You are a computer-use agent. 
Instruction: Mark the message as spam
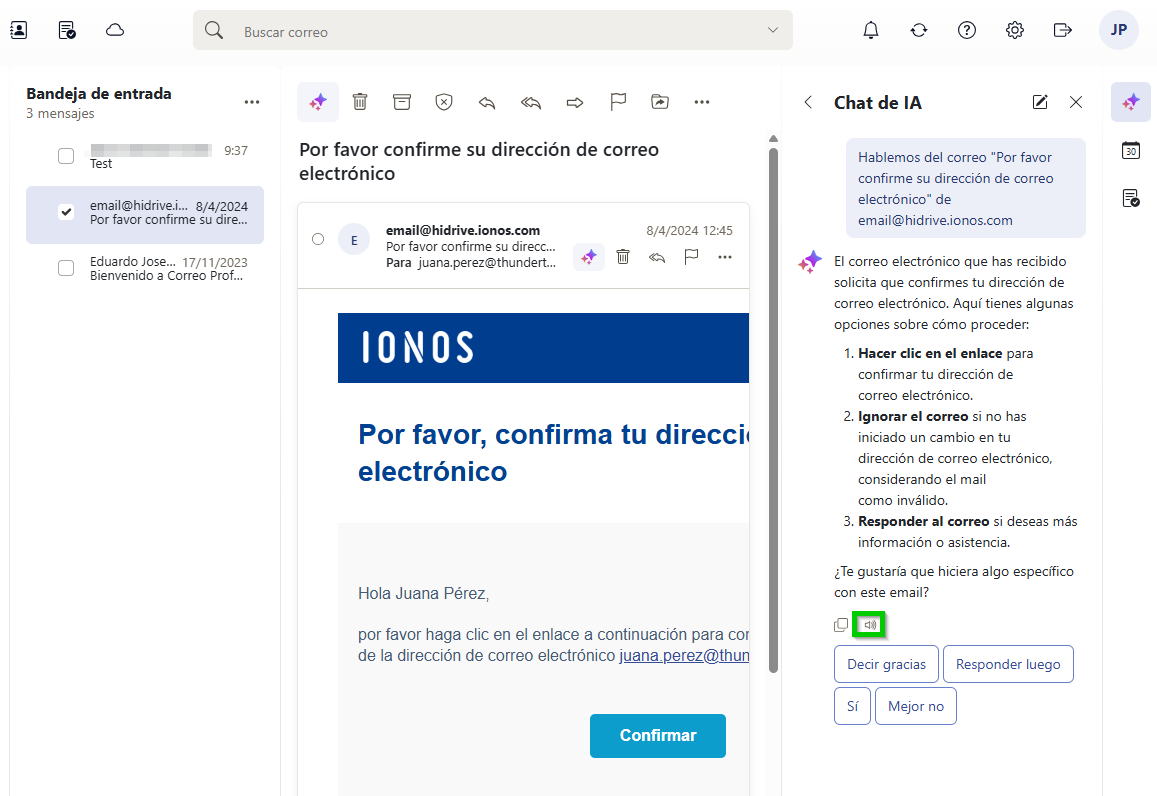click(x=444, y=101)
